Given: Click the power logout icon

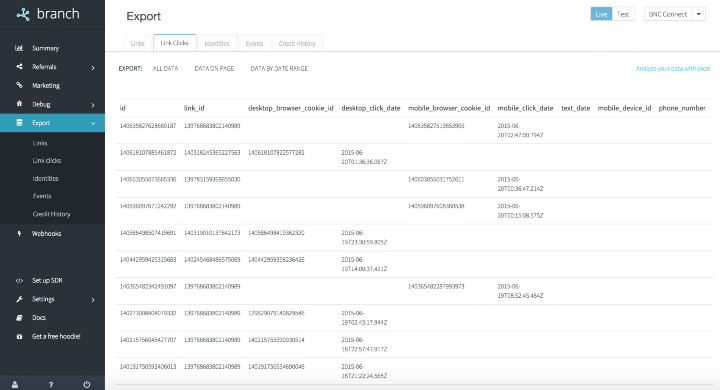Looking at the screenshot, I should coord(86,384).
